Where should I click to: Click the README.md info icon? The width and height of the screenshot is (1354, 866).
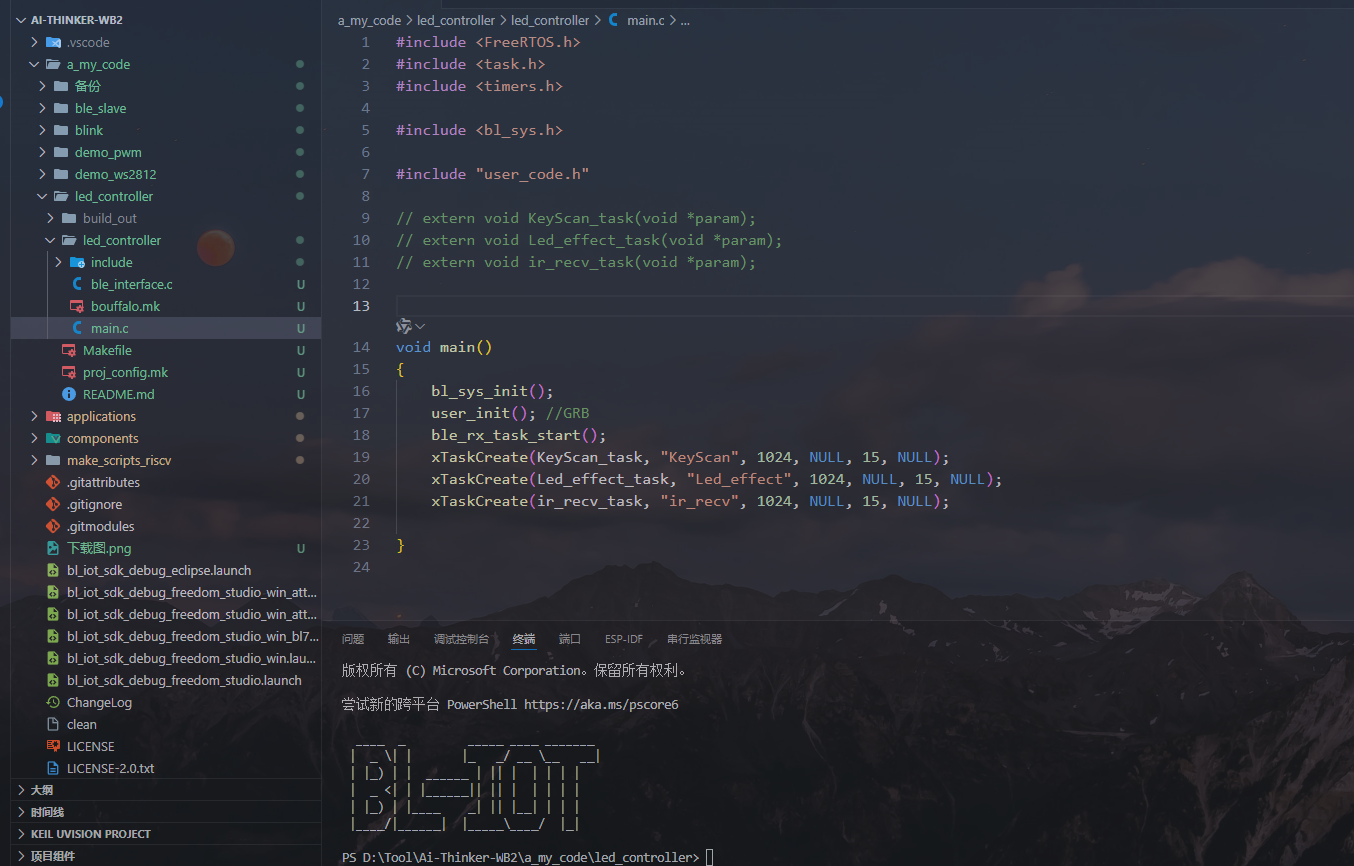click(69, 394)
